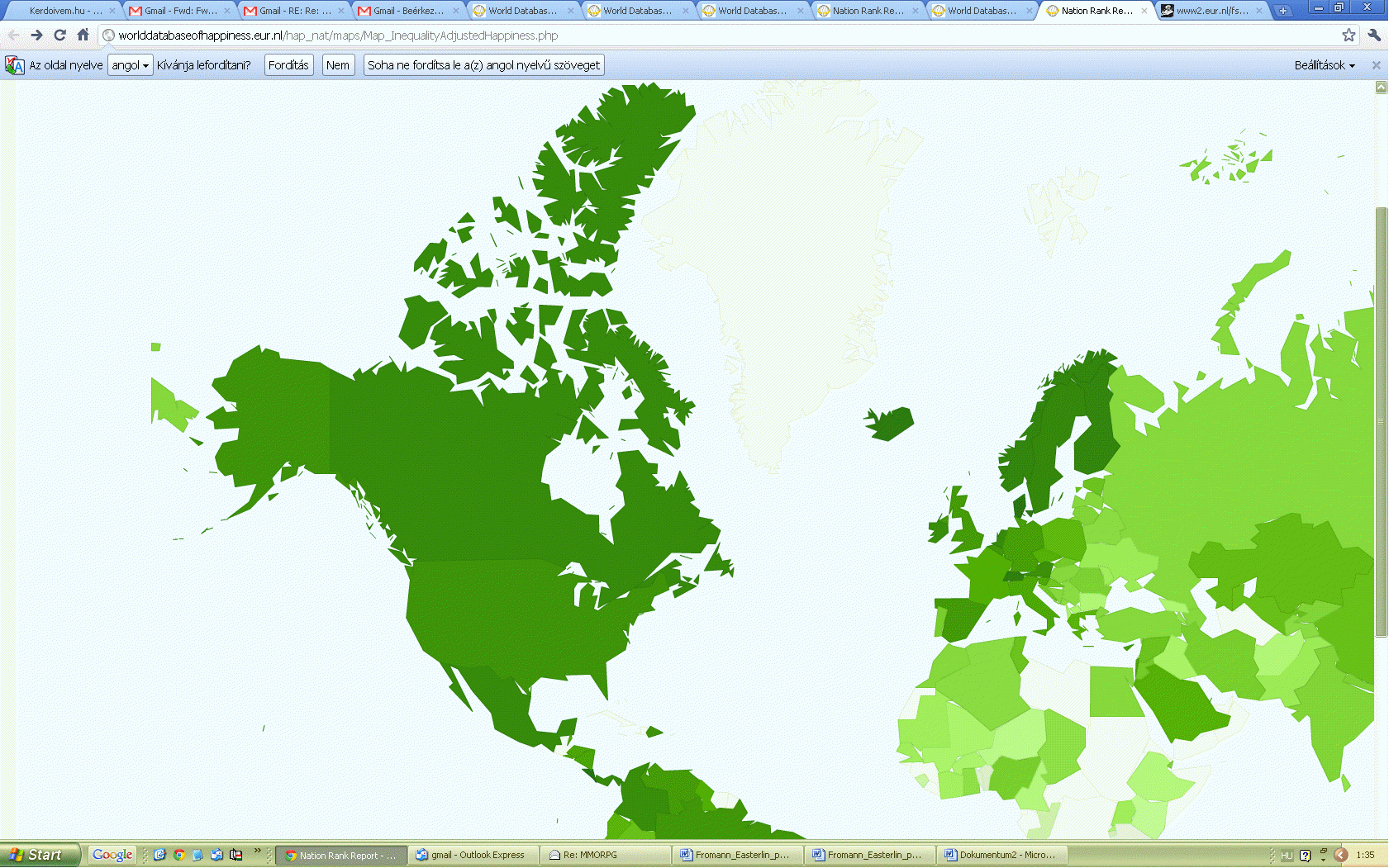Open the wrench settings menu icon
1389x868 pixels.
1374,35
